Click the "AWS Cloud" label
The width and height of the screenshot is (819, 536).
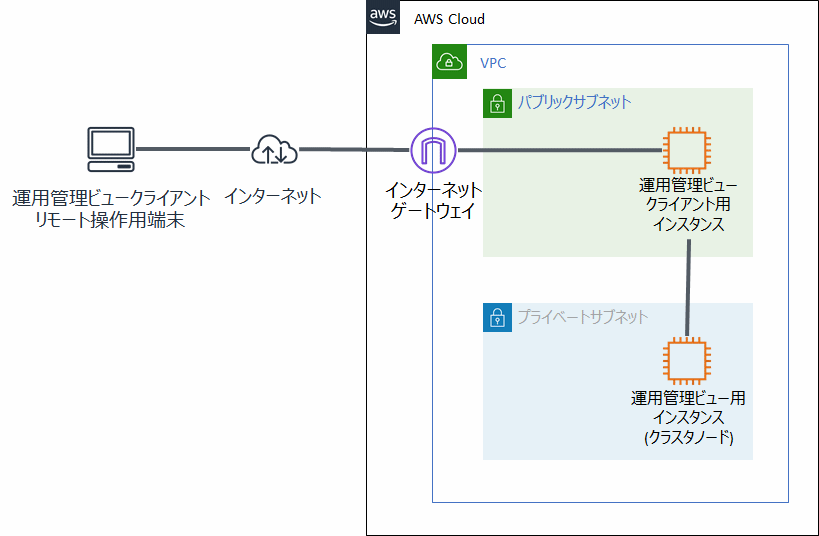449,19
